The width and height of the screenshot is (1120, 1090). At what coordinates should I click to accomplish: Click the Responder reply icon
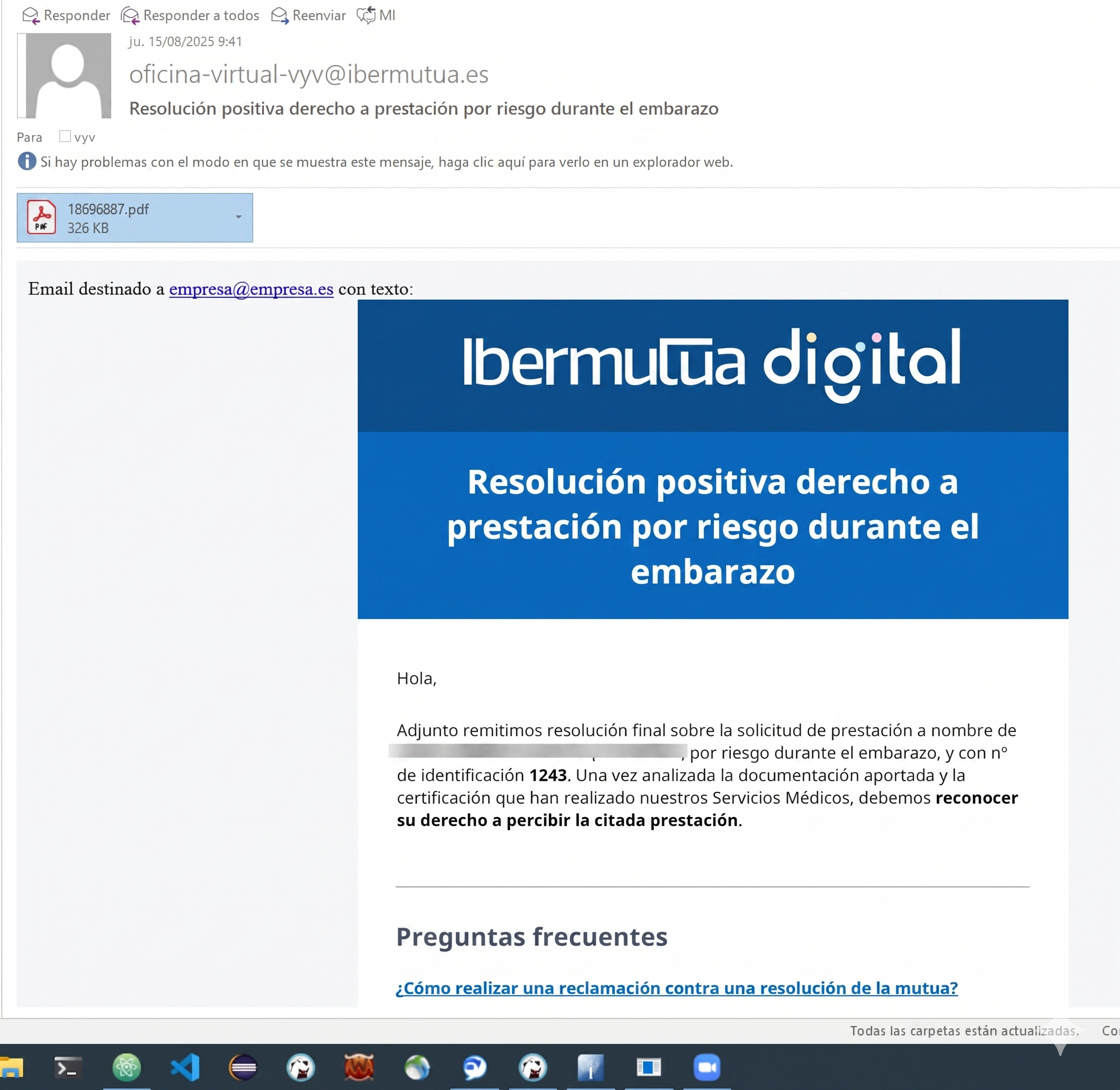(x=31, y=15)
